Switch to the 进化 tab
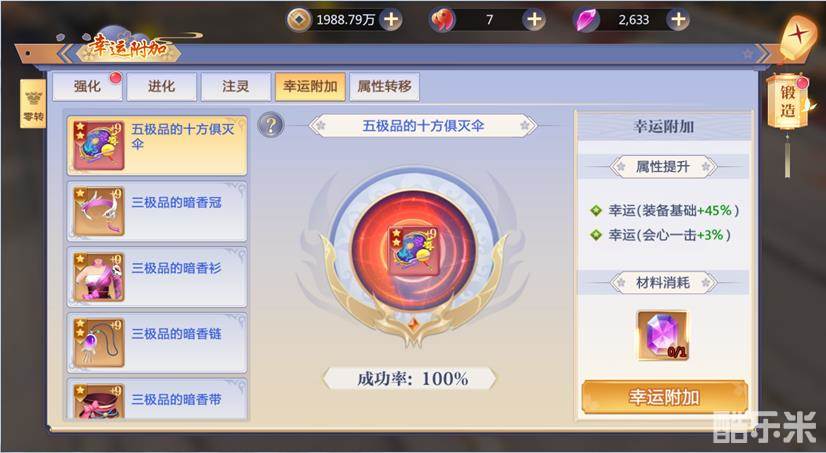The width and height of the screenshot is (826, 453). click(x=162, y=87)
